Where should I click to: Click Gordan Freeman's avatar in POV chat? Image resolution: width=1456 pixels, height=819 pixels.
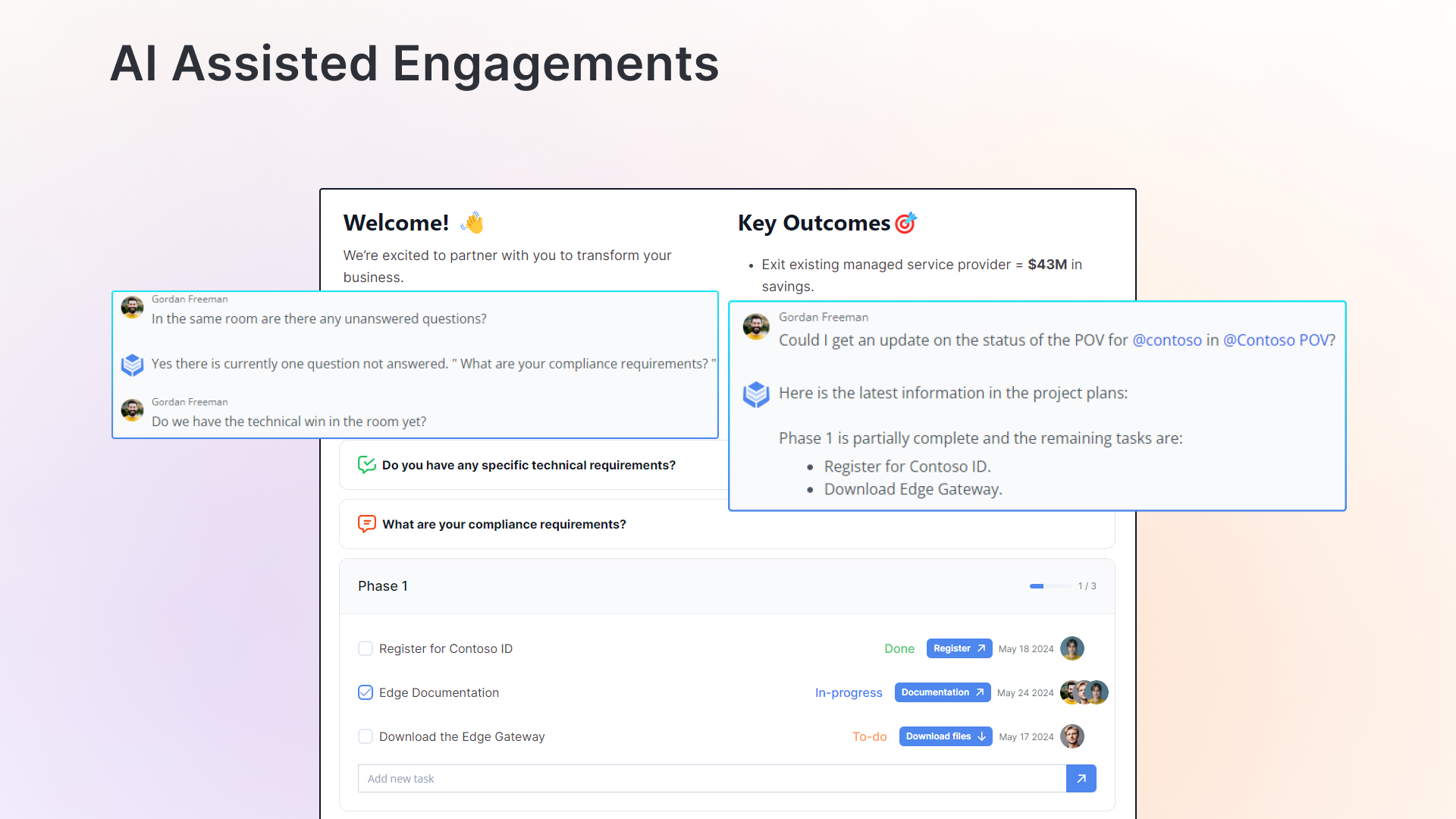(756, 327)
